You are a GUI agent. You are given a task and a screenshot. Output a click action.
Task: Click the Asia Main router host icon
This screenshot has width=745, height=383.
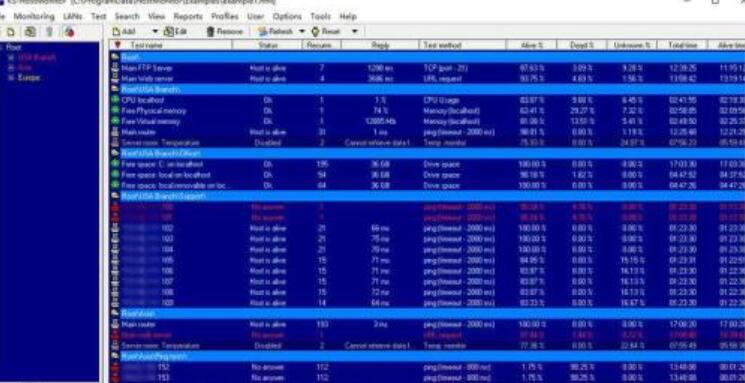pos(115,325)
